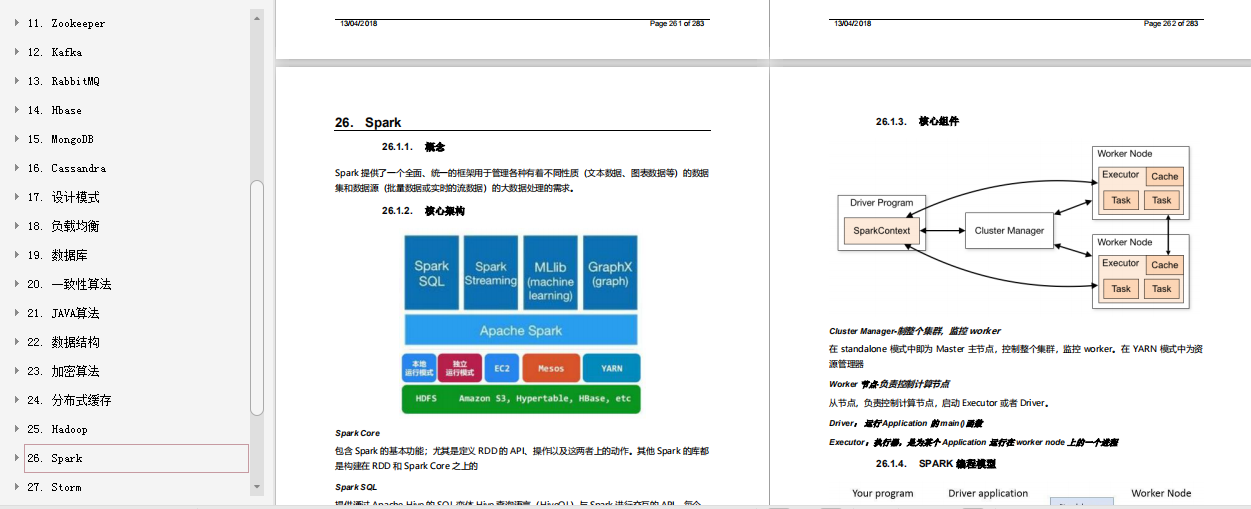This screenshot has width=1251, height=509.
Task: Expand the 21. JAVA算法 bookmark arrow
Action: coord(17,313)
